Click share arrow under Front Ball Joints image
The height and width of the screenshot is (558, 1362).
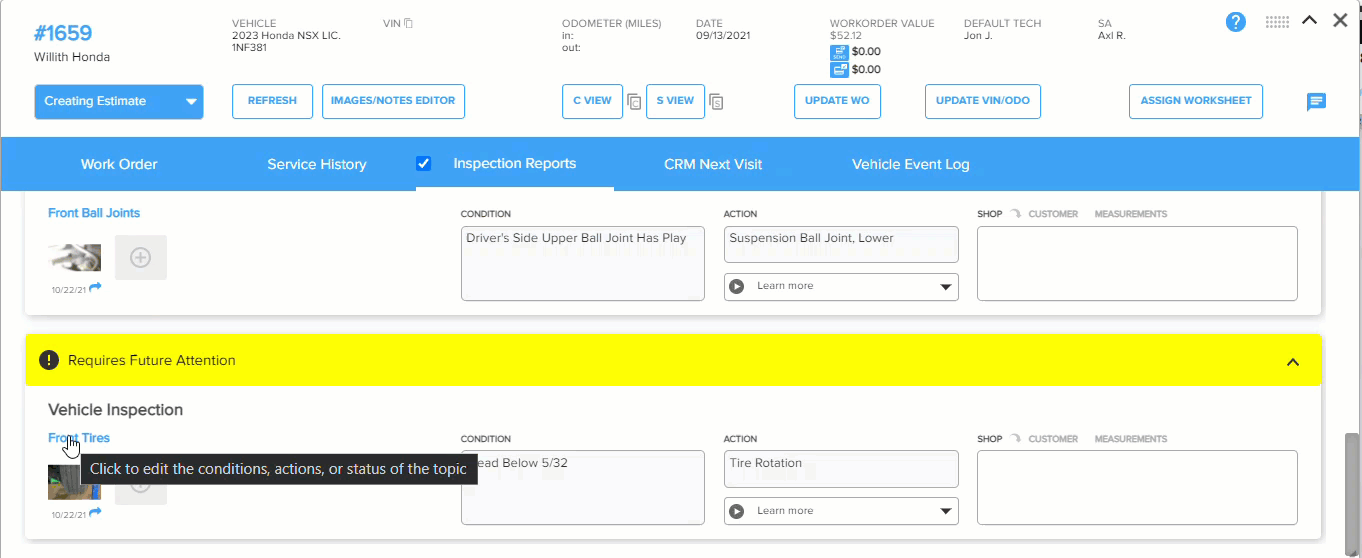coord(95,288)
